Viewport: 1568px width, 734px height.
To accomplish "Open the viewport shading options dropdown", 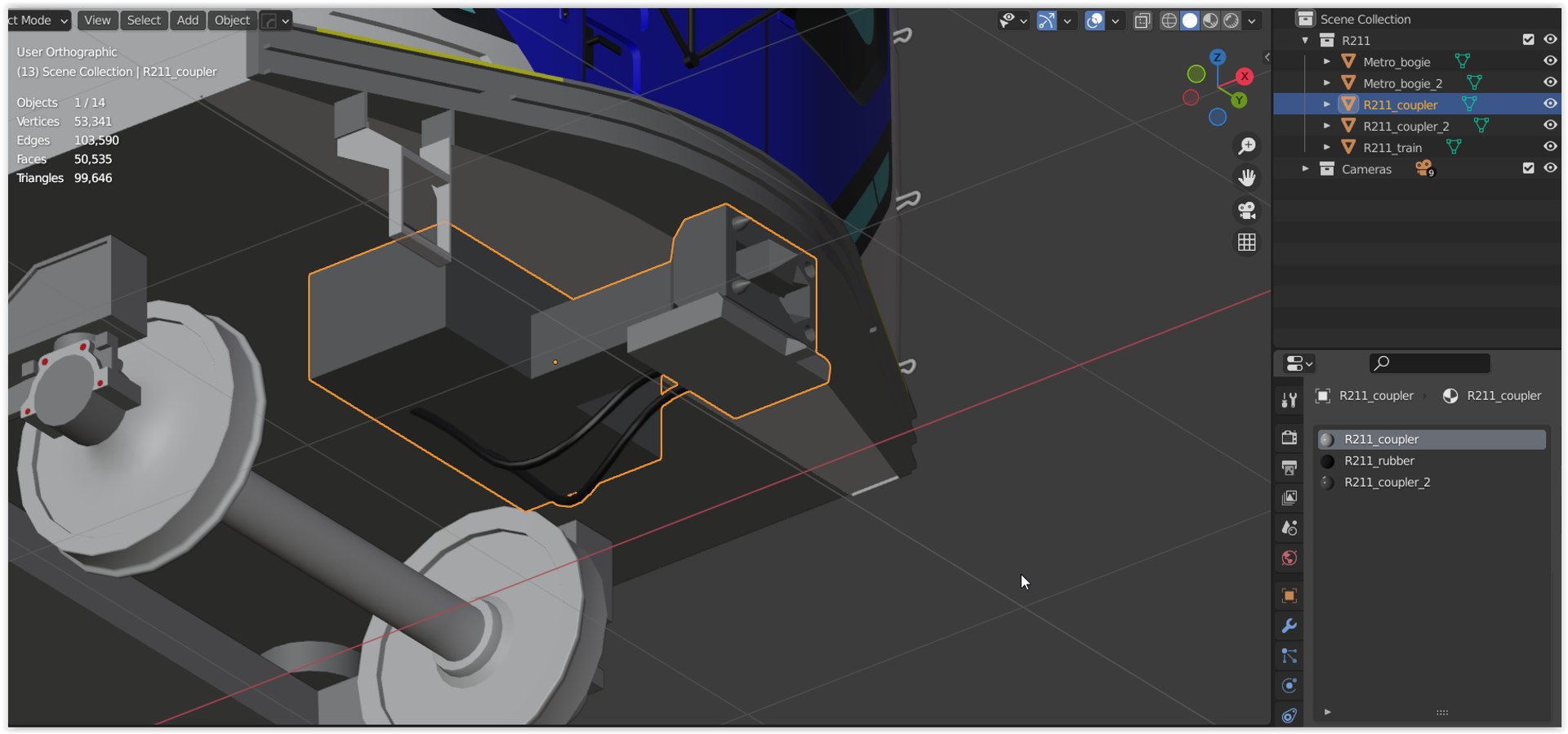I will [x=1252, y=20].
